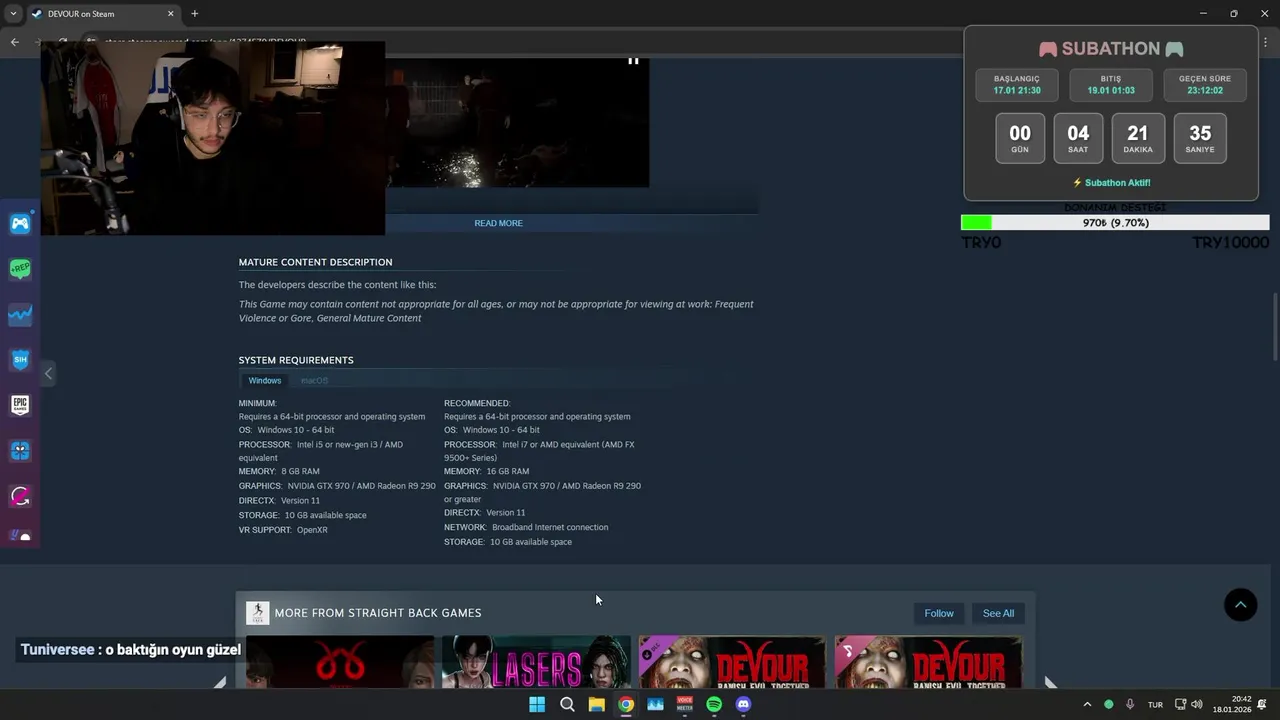
Task: Open Discord from the taskbar
Action: coord(743,704)
